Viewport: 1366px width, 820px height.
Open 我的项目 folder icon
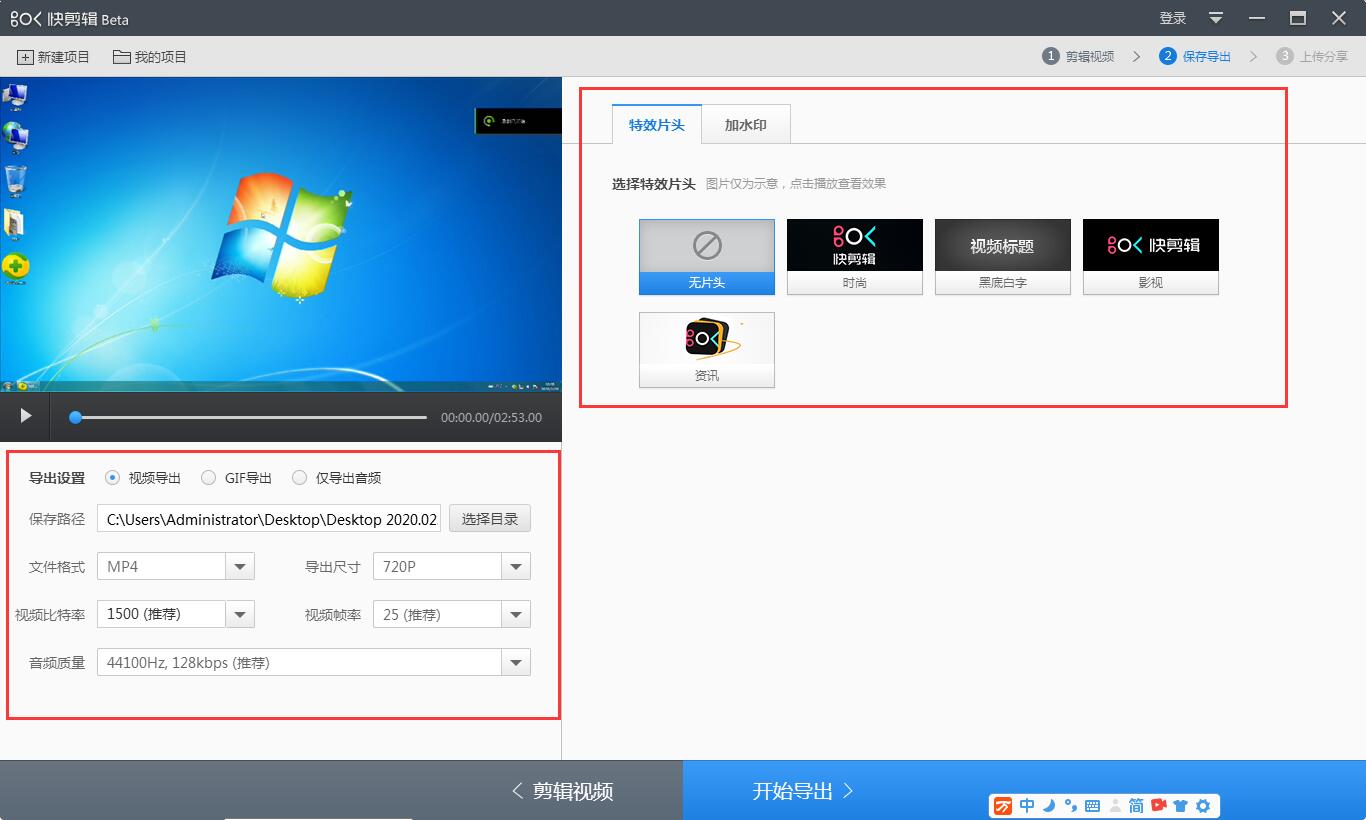click(122, 57)
